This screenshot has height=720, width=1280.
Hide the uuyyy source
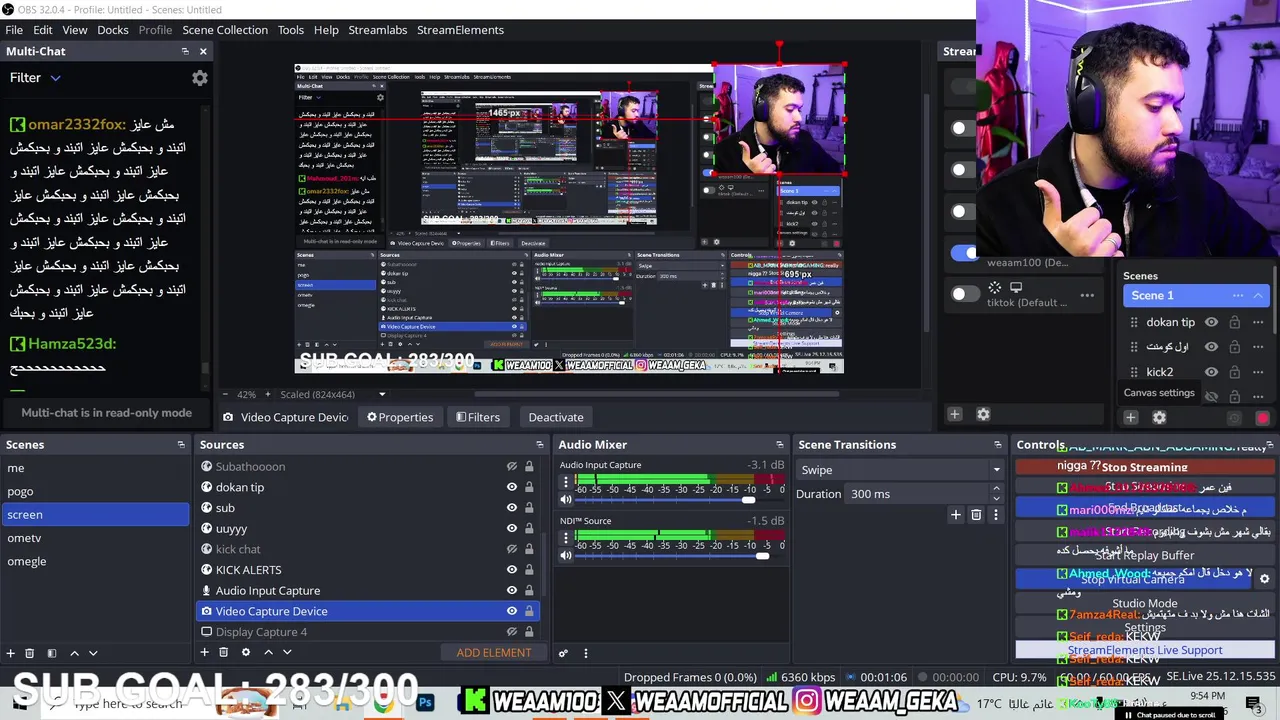click(x=512, y=528)
